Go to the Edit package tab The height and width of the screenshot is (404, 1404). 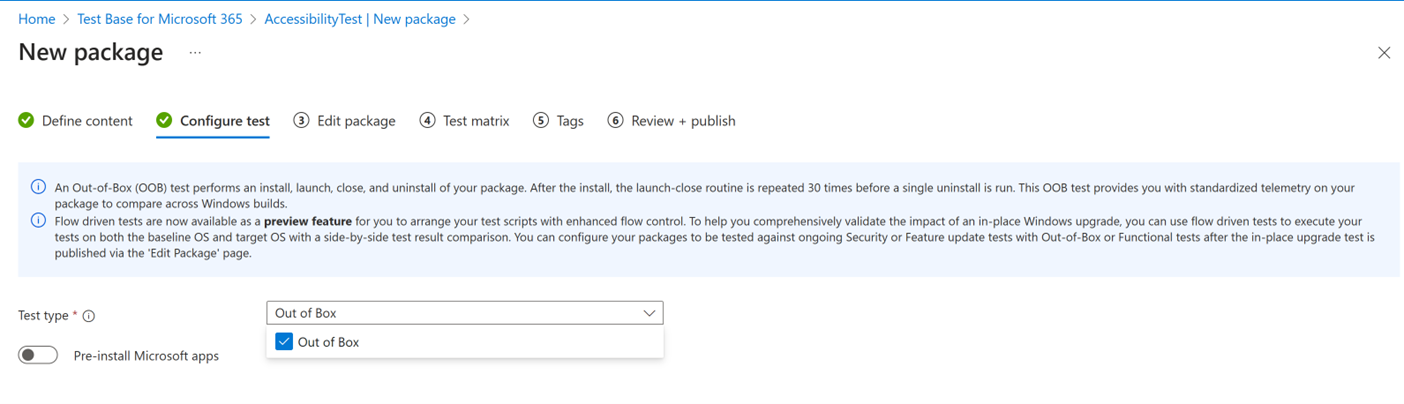click(x=356, y=121)
